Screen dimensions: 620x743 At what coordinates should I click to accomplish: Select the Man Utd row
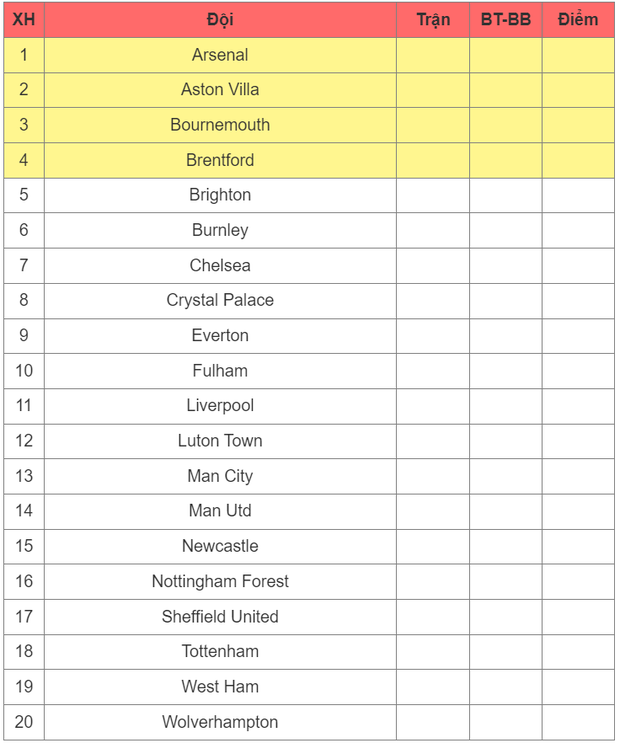(x=220, y=511)
